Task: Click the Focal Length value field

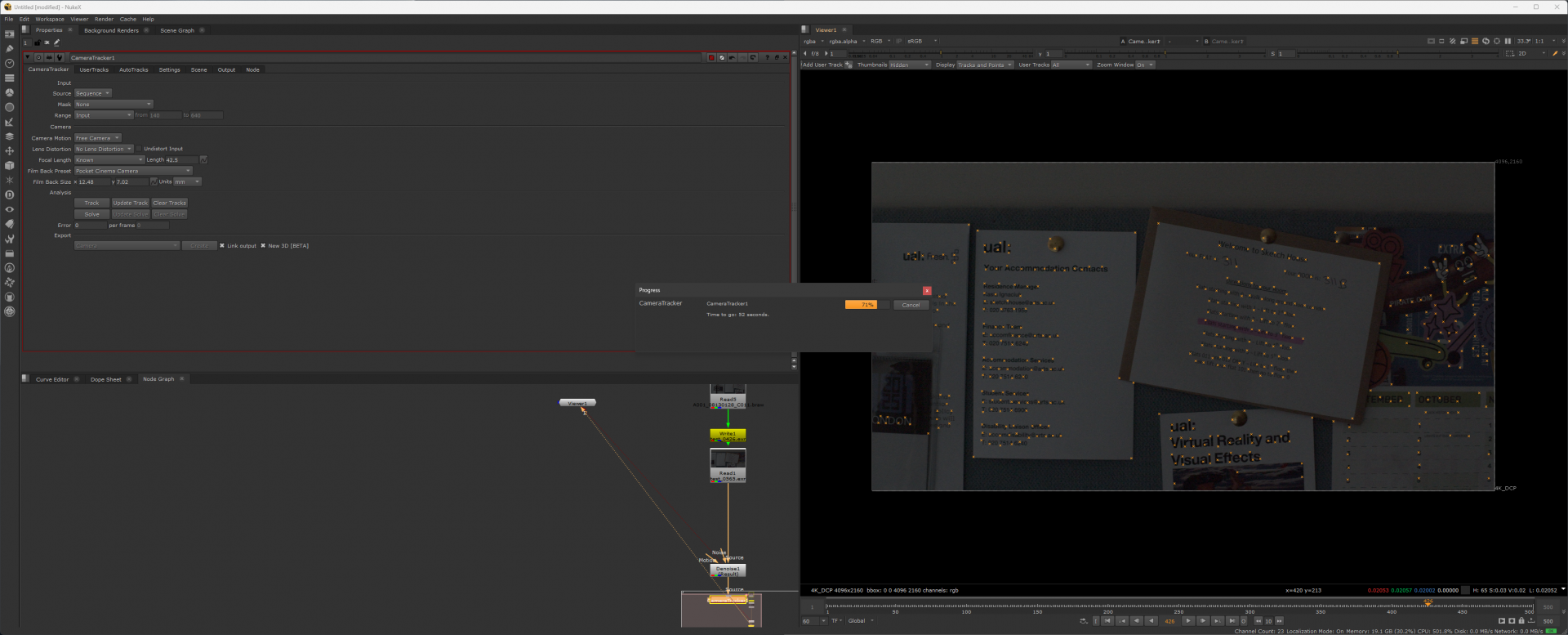Action: click(x=181, y=160)
